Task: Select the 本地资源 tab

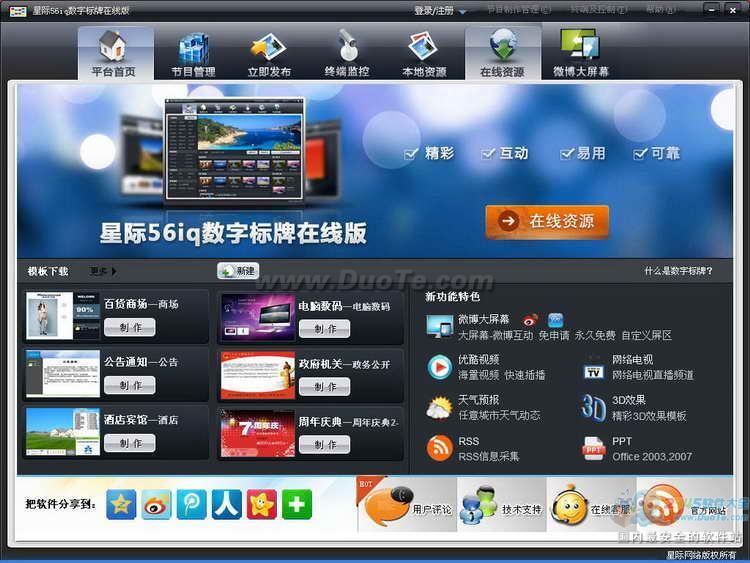Action: (424, 53)
